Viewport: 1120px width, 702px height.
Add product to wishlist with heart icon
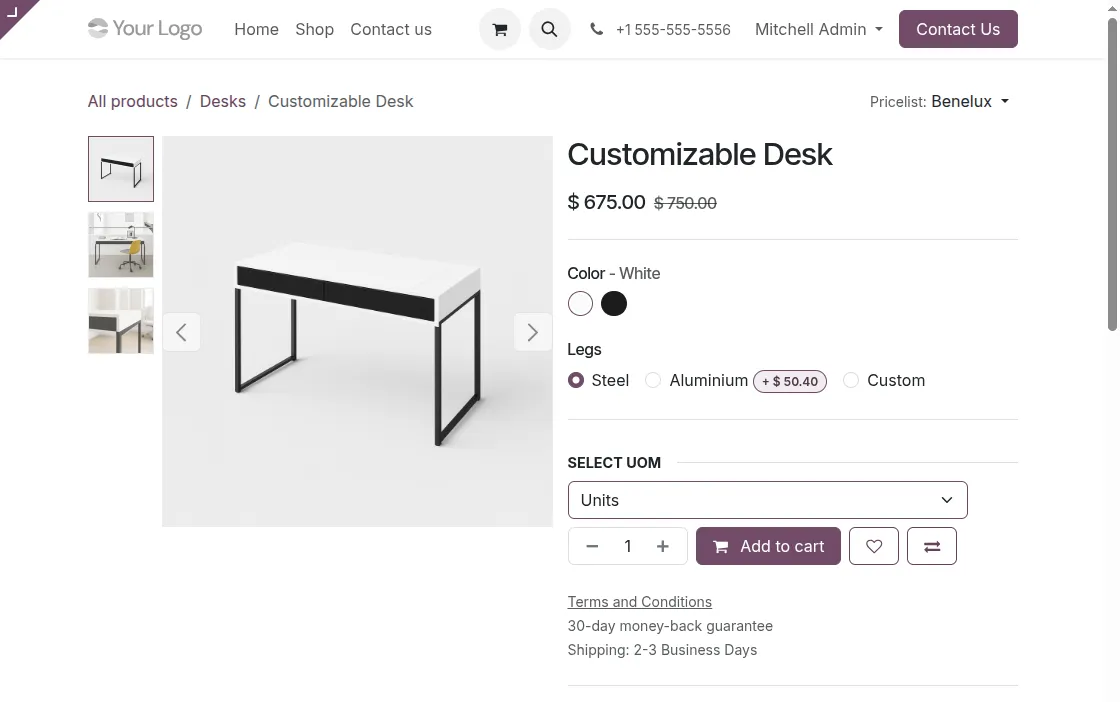[x=873, y=546]
